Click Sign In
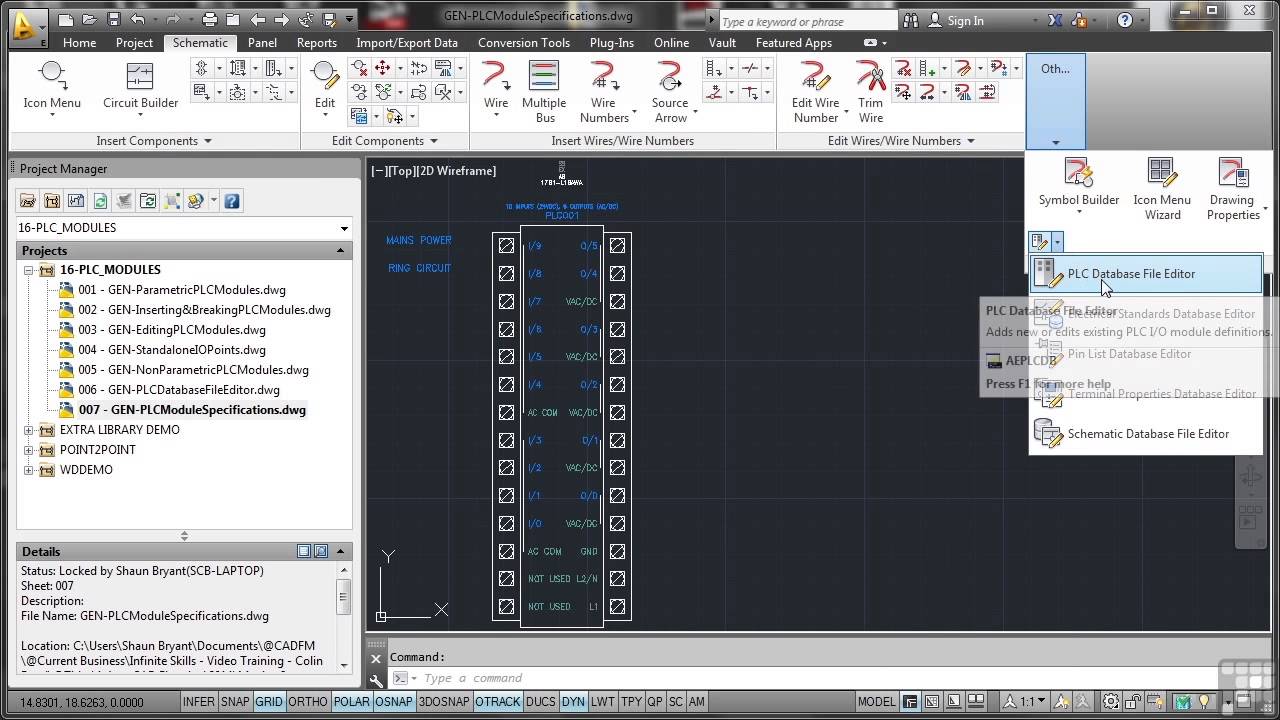This screenshot has height=720, width=1280. point(965,21)
